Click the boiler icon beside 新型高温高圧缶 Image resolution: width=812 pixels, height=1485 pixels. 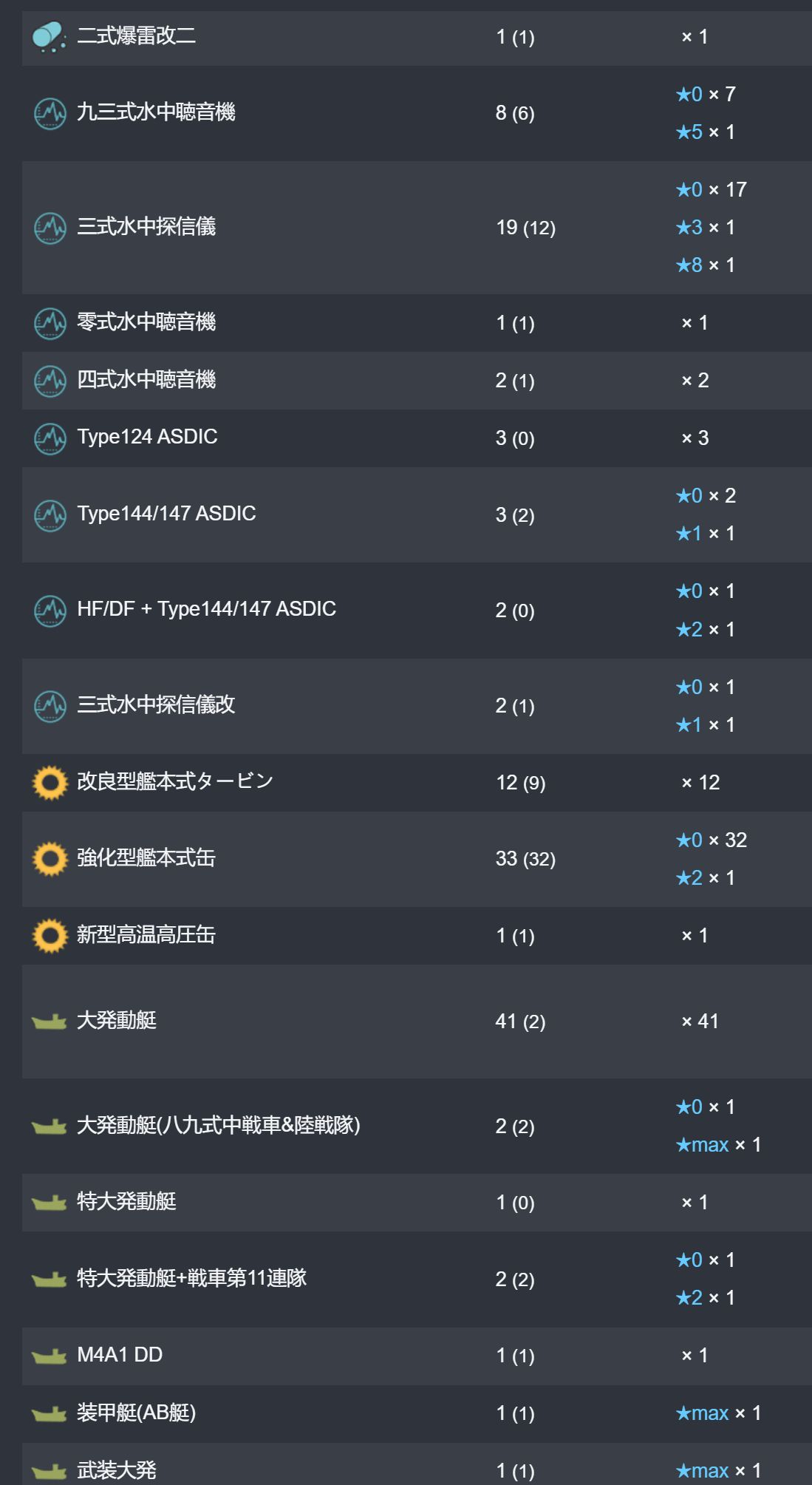click(x=50, y=936)
